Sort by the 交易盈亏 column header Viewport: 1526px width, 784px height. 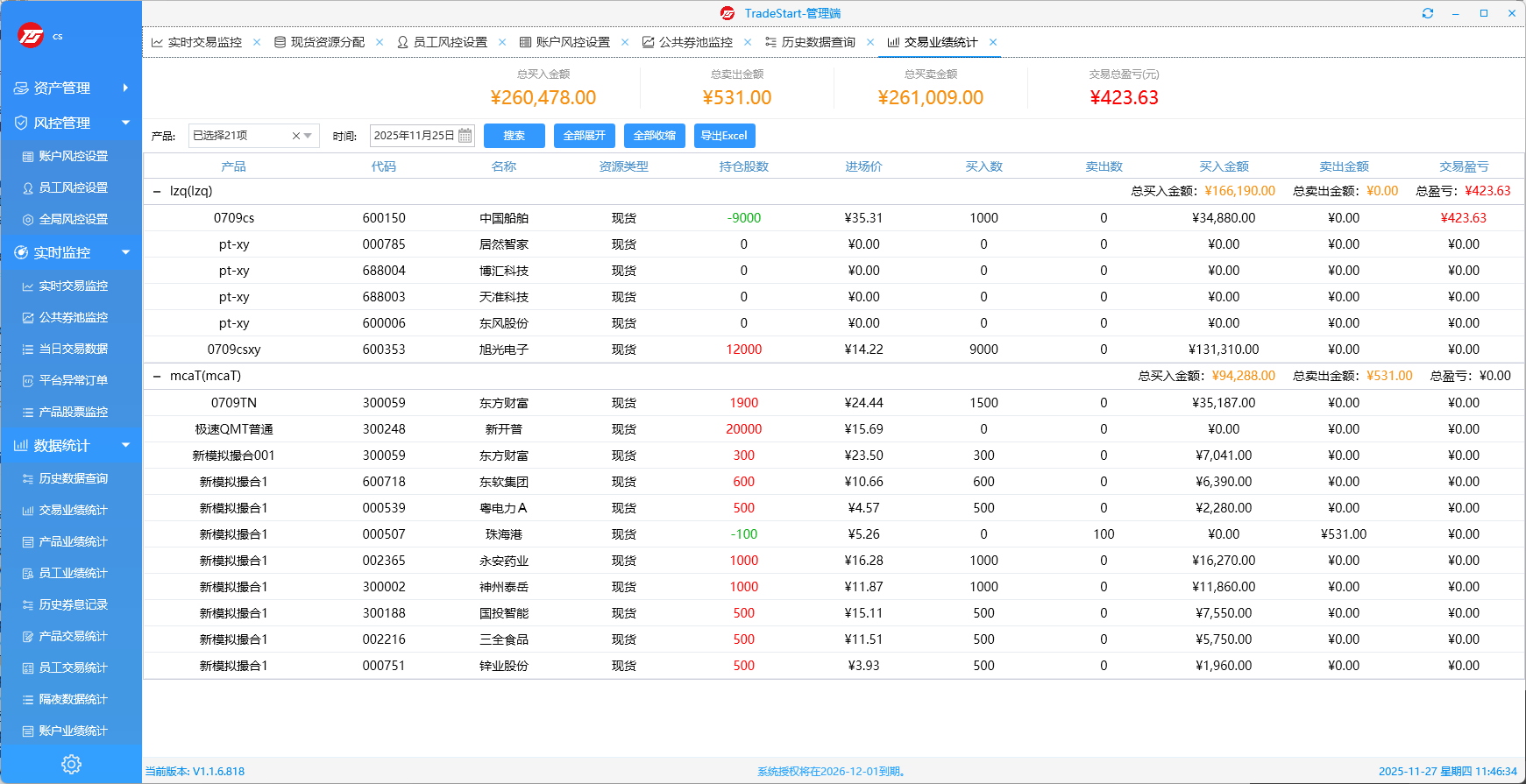click(x=1463, y=166)
